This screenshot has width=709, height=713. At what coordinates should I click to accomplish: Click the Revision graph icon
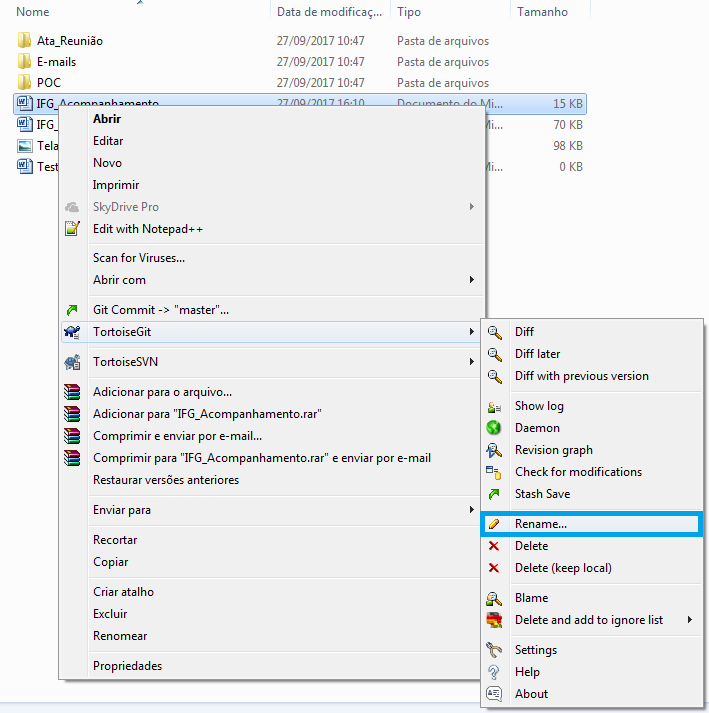click(x=493, y=450)
